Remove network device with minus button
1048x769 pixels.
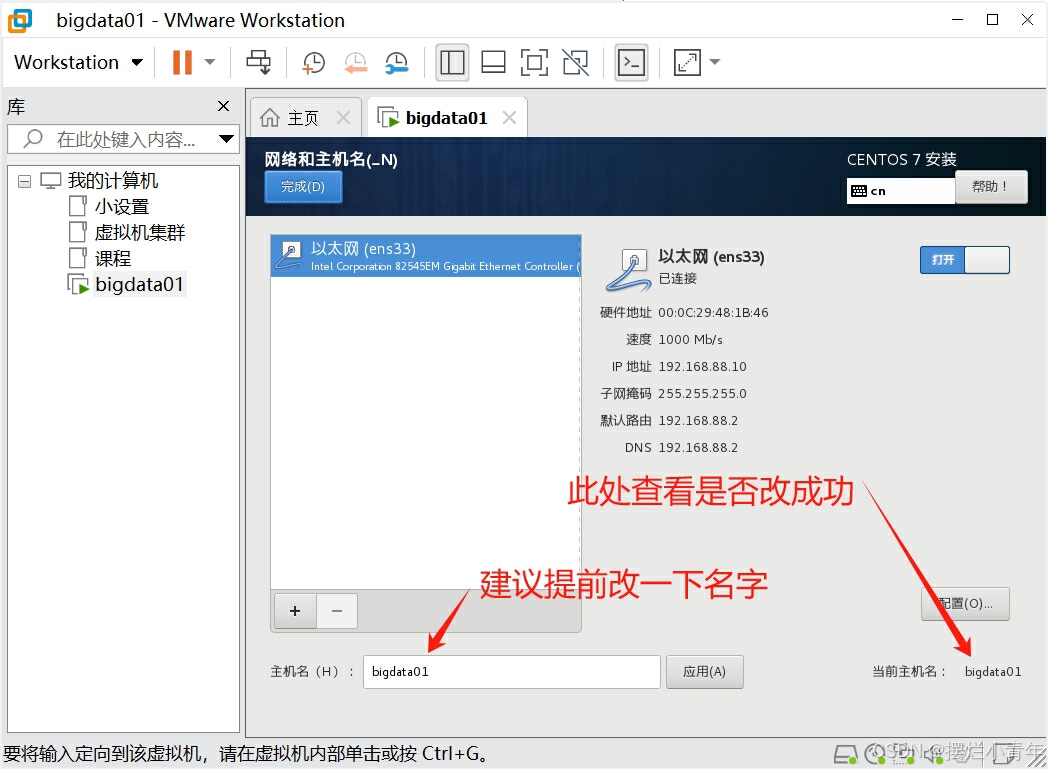pyautogui.click(x=337, y=611)
